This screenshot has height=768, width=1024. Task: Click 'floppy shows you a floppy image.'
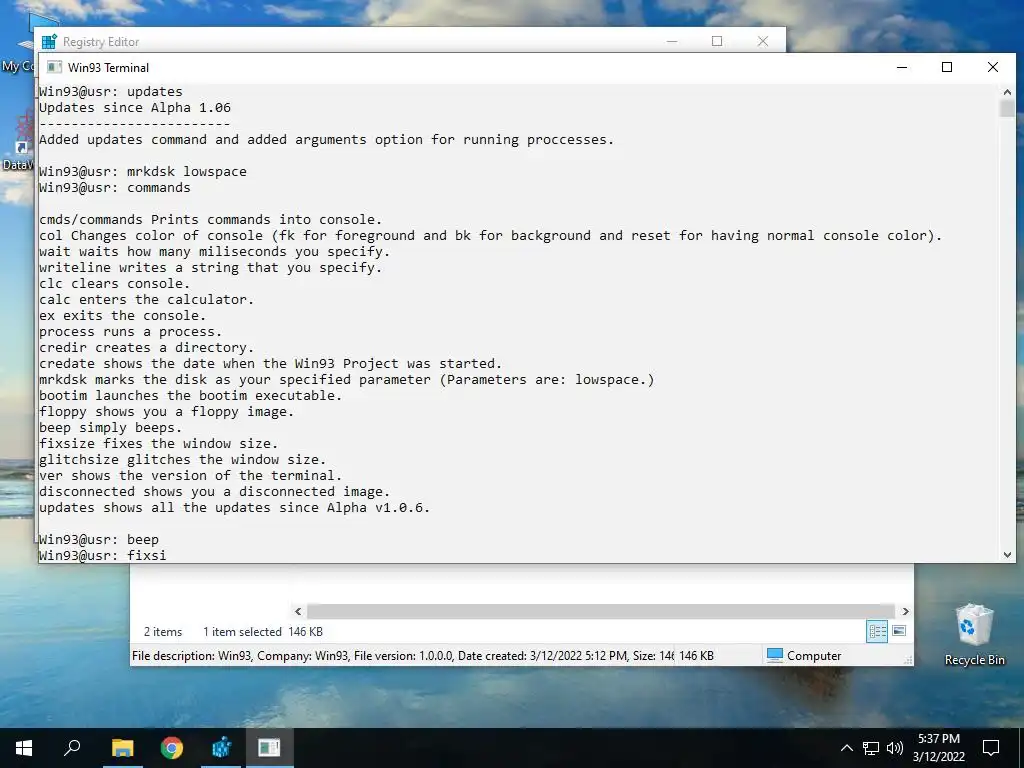pos(167,411)
